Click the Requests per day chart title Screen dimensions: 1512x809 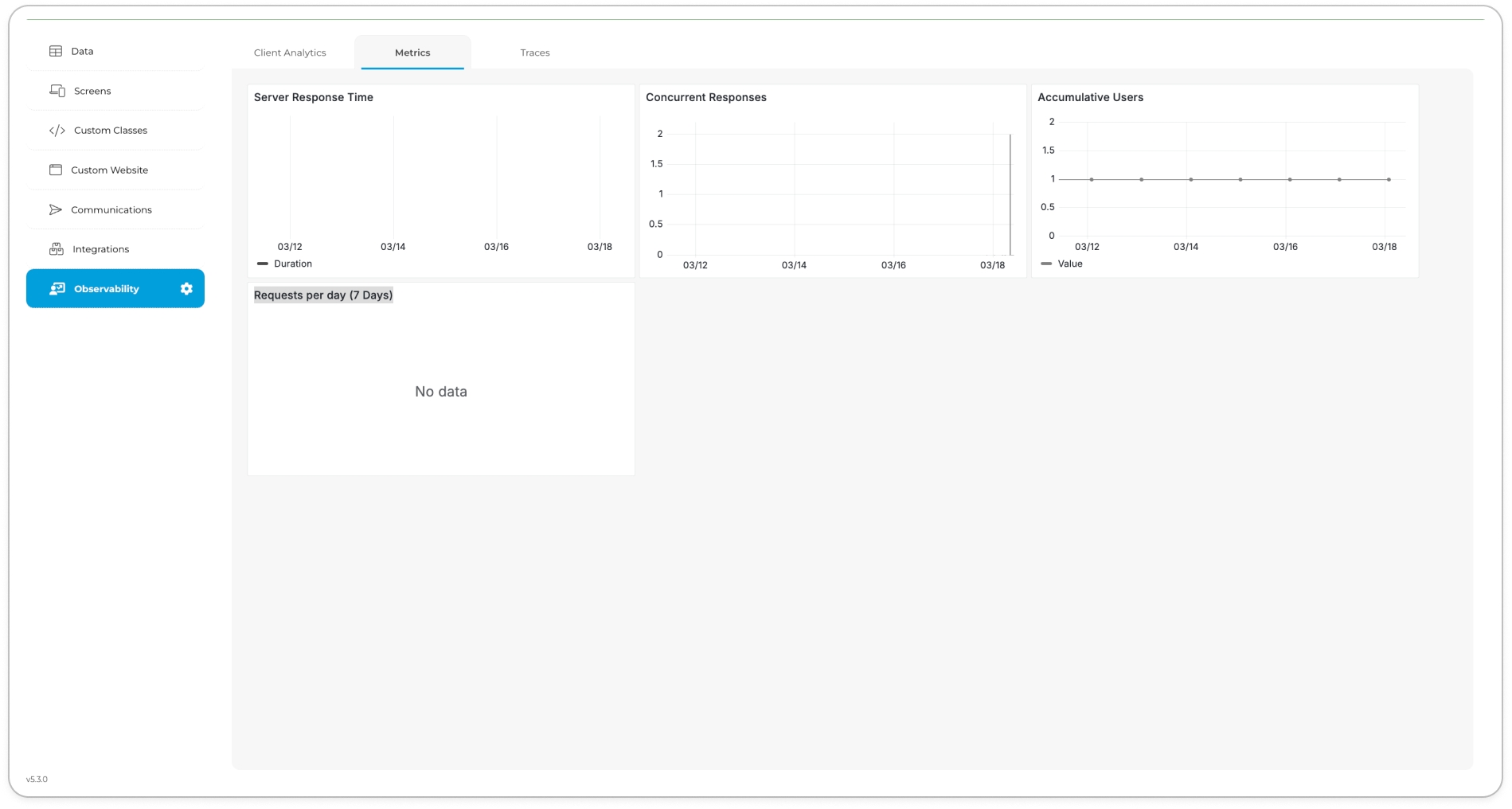coord(323,295)
